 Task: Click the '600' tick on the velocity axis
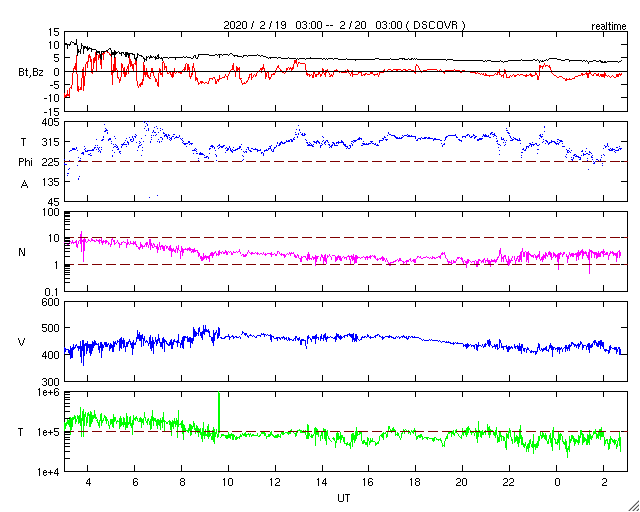tap(51, 303)
